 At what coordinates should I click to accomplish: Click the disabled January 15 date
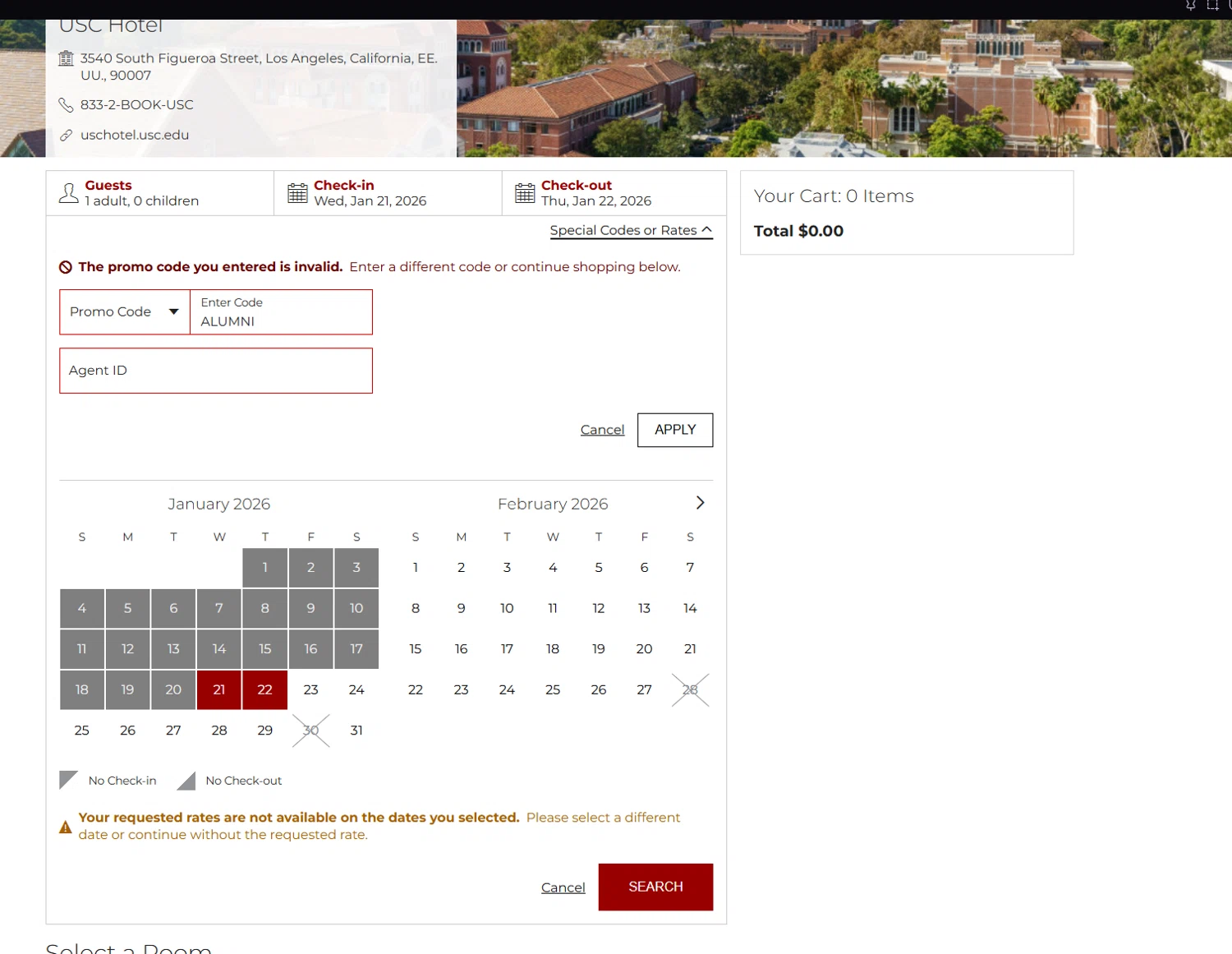point(264,649)
